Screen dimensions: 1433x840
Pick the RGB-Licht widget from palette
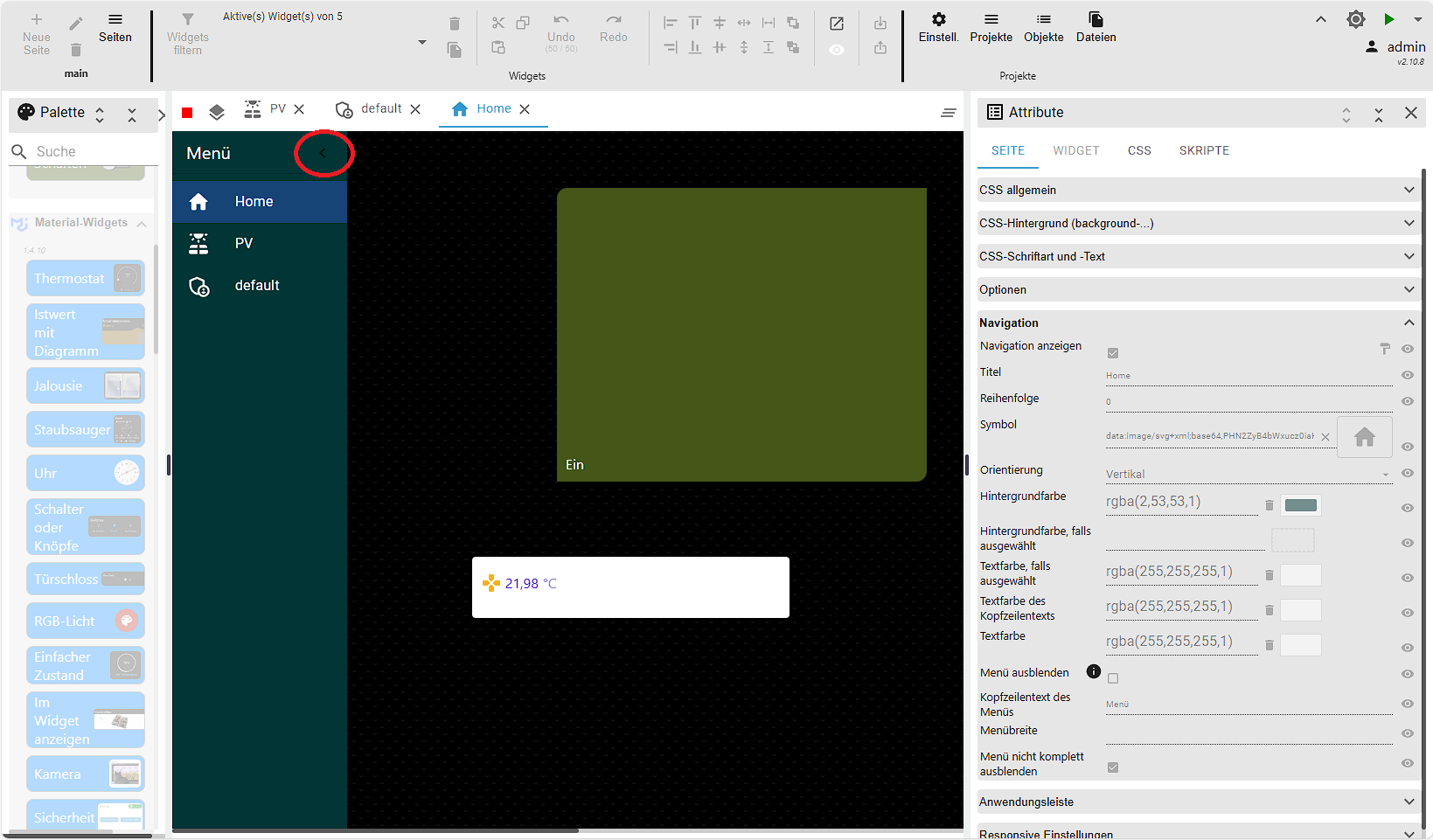click(86, 621)
